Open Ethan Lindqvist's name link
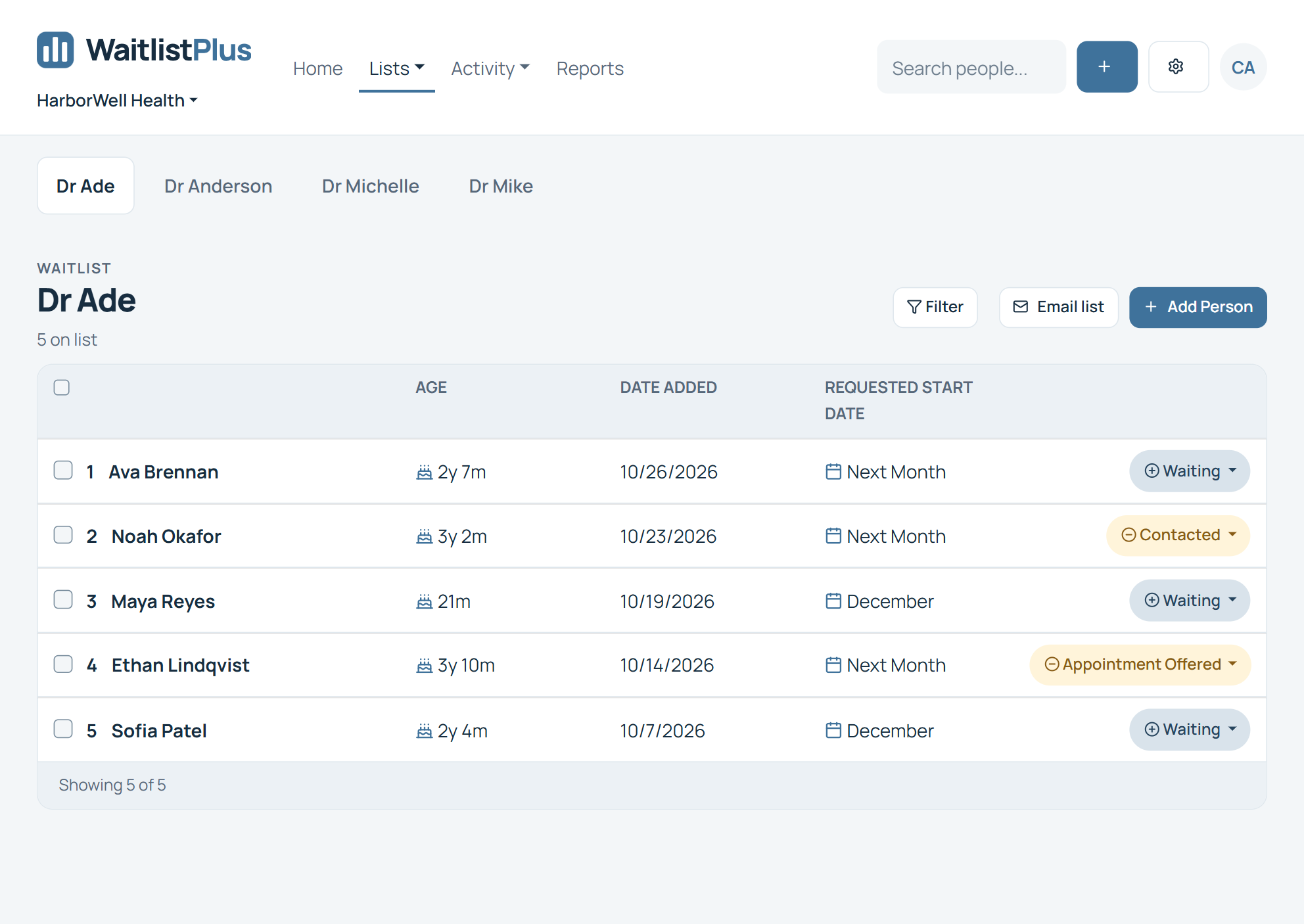 [180, 665]
